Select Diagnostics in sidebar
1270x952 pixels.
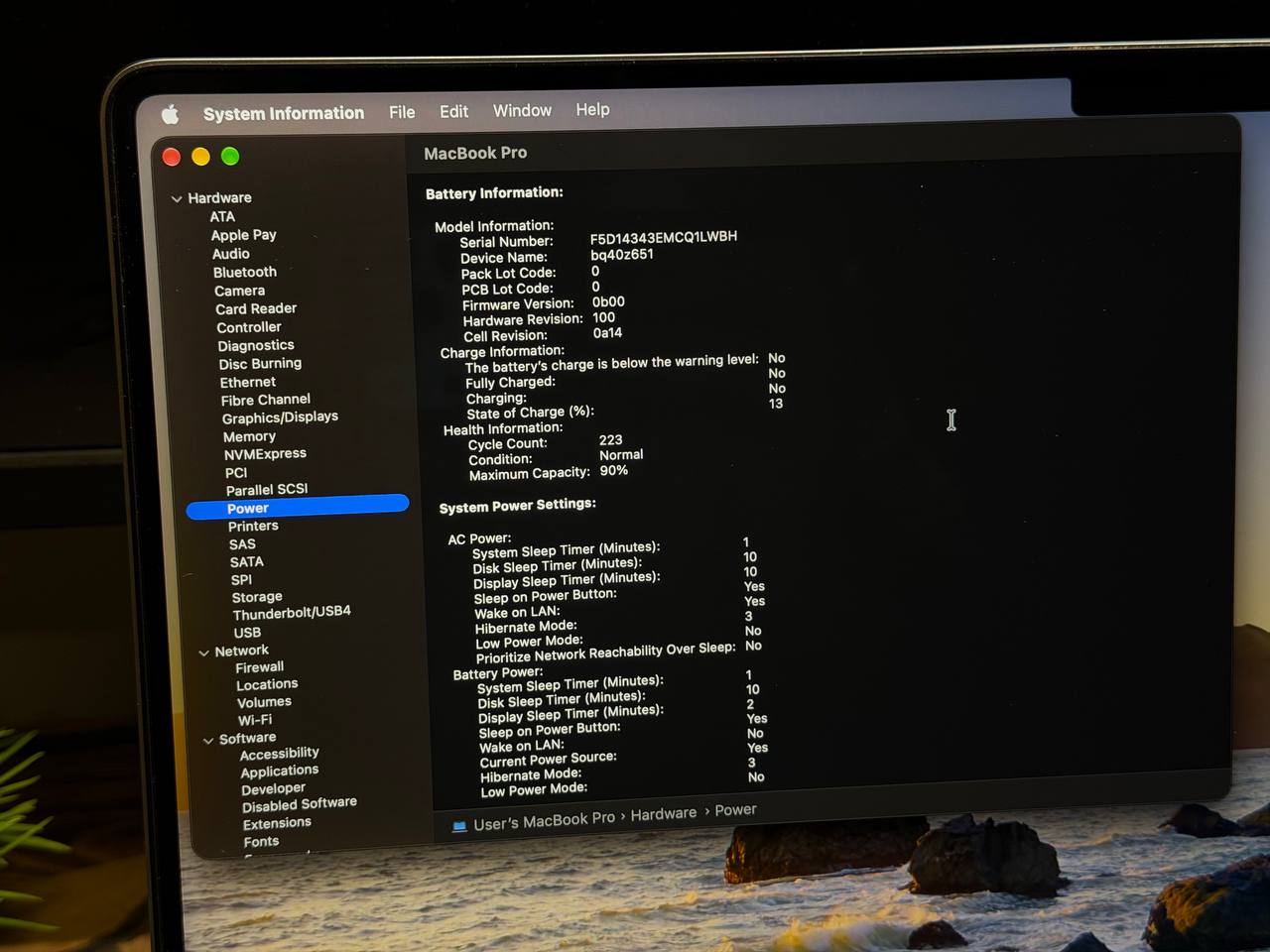(x=256, y=345)
